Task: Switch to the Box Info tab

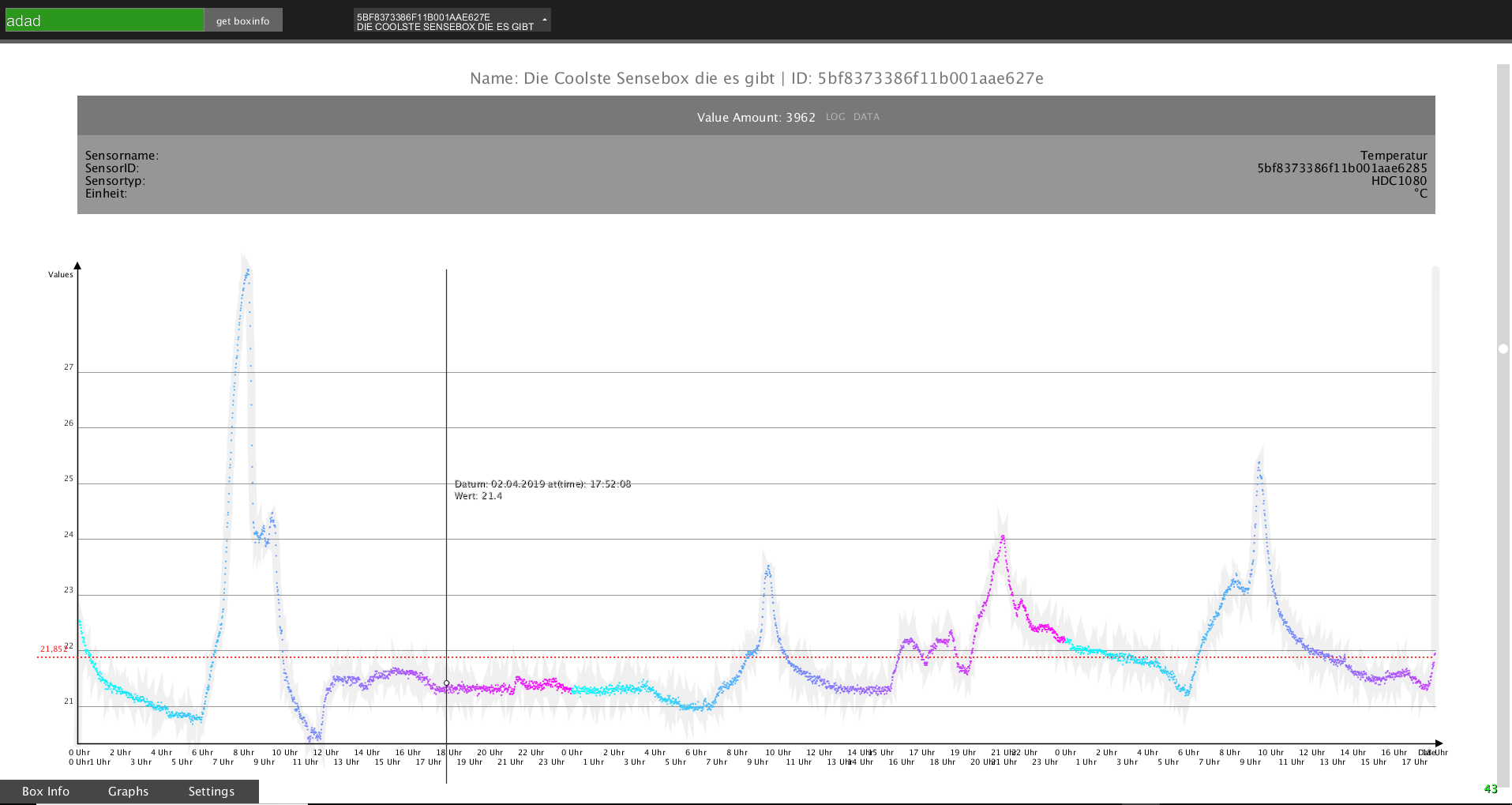Action: tap(46, 791)
